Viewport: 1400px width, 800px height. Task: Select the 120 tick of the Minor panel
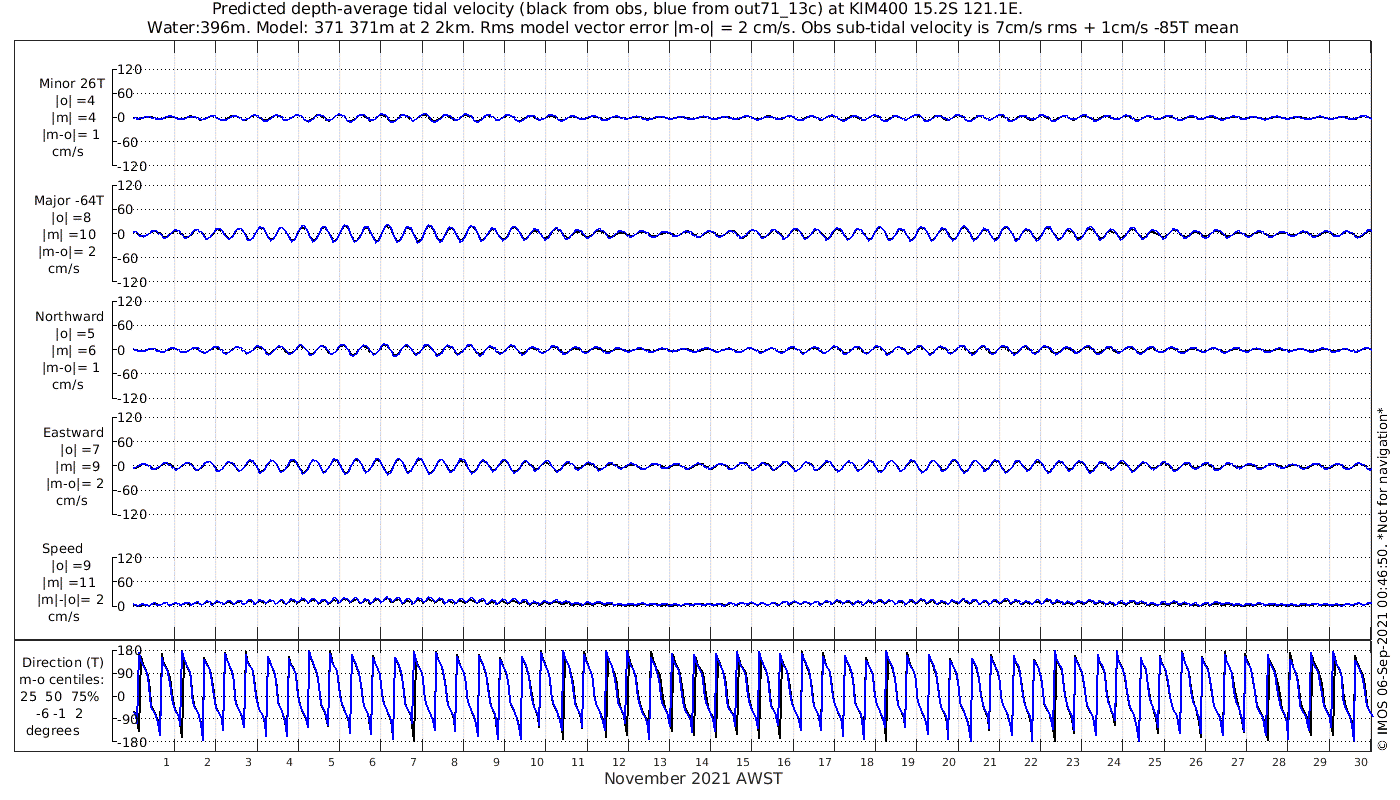pos(128,69)
